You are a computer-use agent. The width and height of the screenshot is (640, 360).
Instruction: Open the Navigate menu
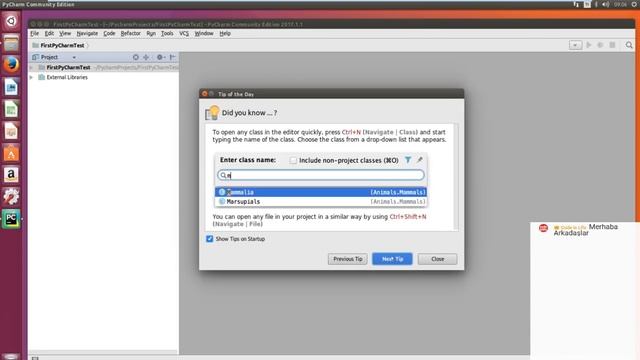tap(87, 33)
